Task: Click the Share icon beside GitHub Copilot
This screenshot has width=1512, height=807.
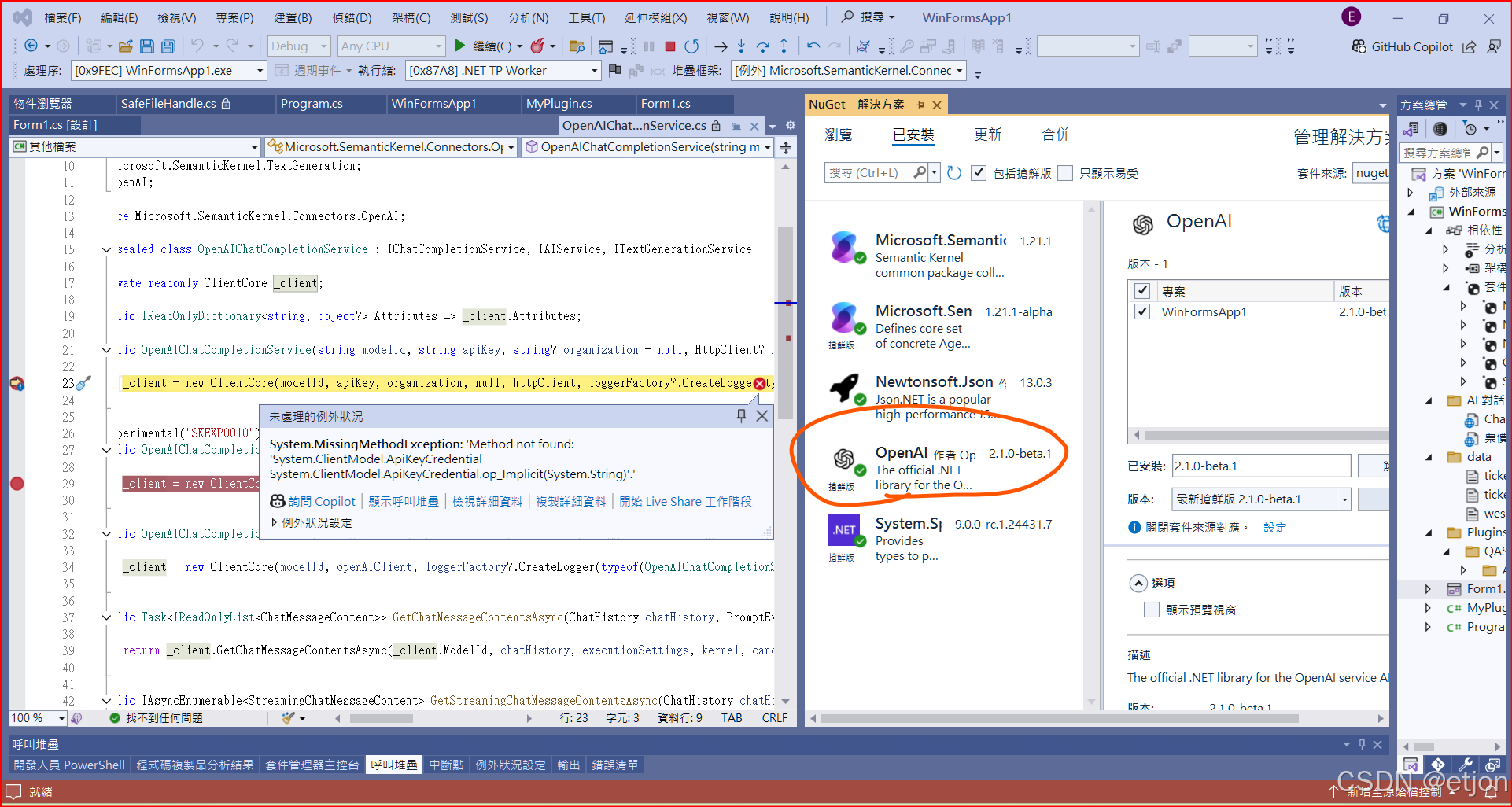Action: 1469,46
